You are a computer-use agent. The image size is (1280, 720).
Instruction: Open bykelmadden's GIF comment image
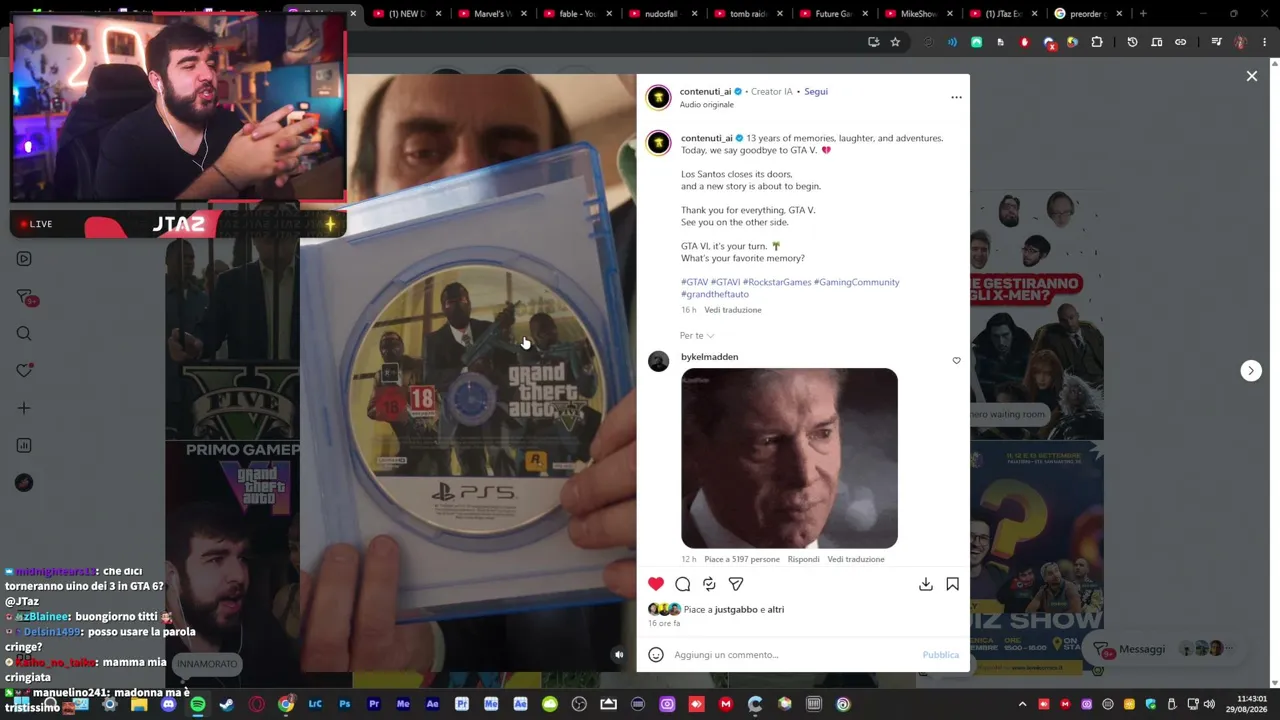(789, 458)
